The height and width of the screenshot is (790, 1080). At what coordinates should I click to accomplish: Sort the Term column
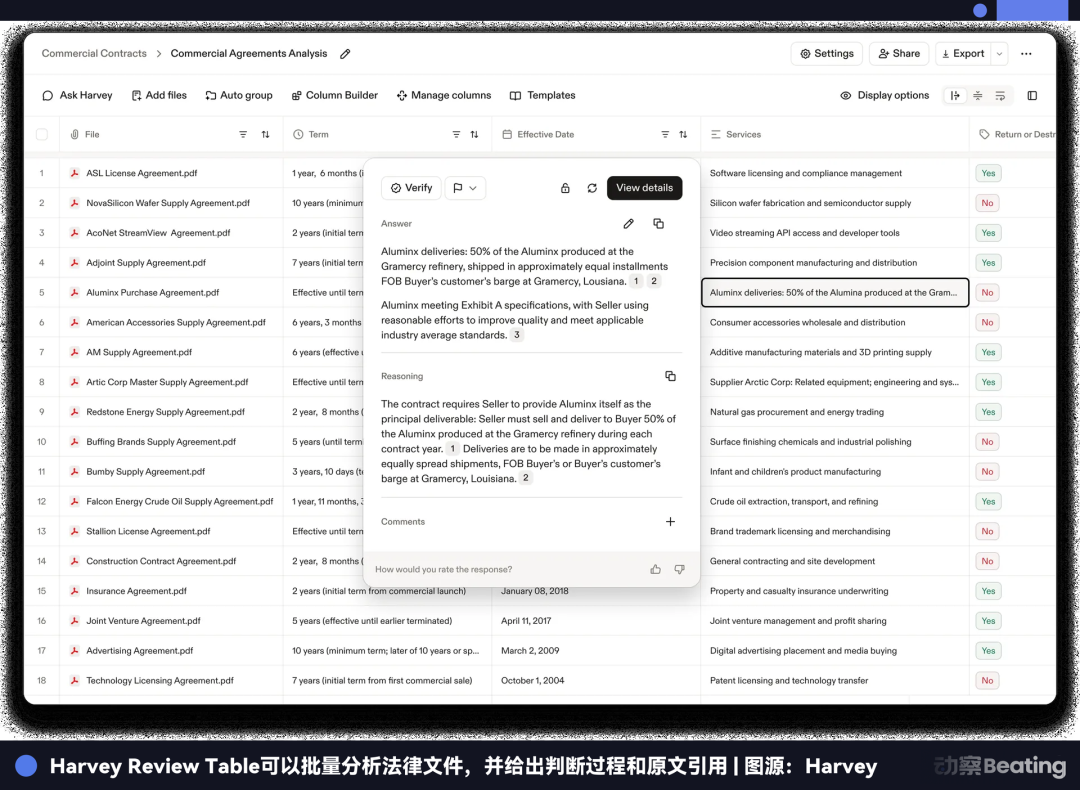475,134
